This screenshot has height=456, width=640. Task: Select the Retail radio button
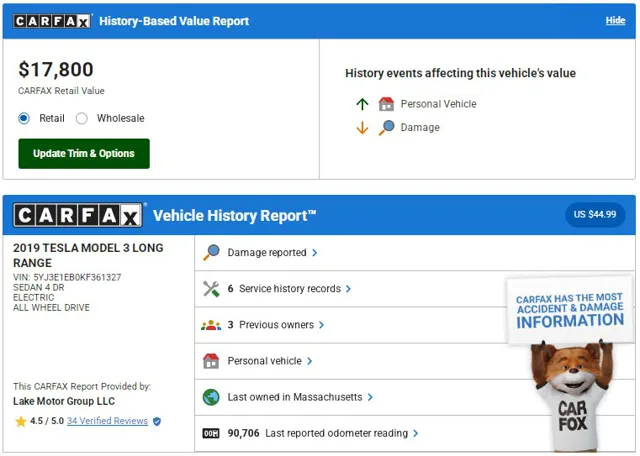point(24,118)
